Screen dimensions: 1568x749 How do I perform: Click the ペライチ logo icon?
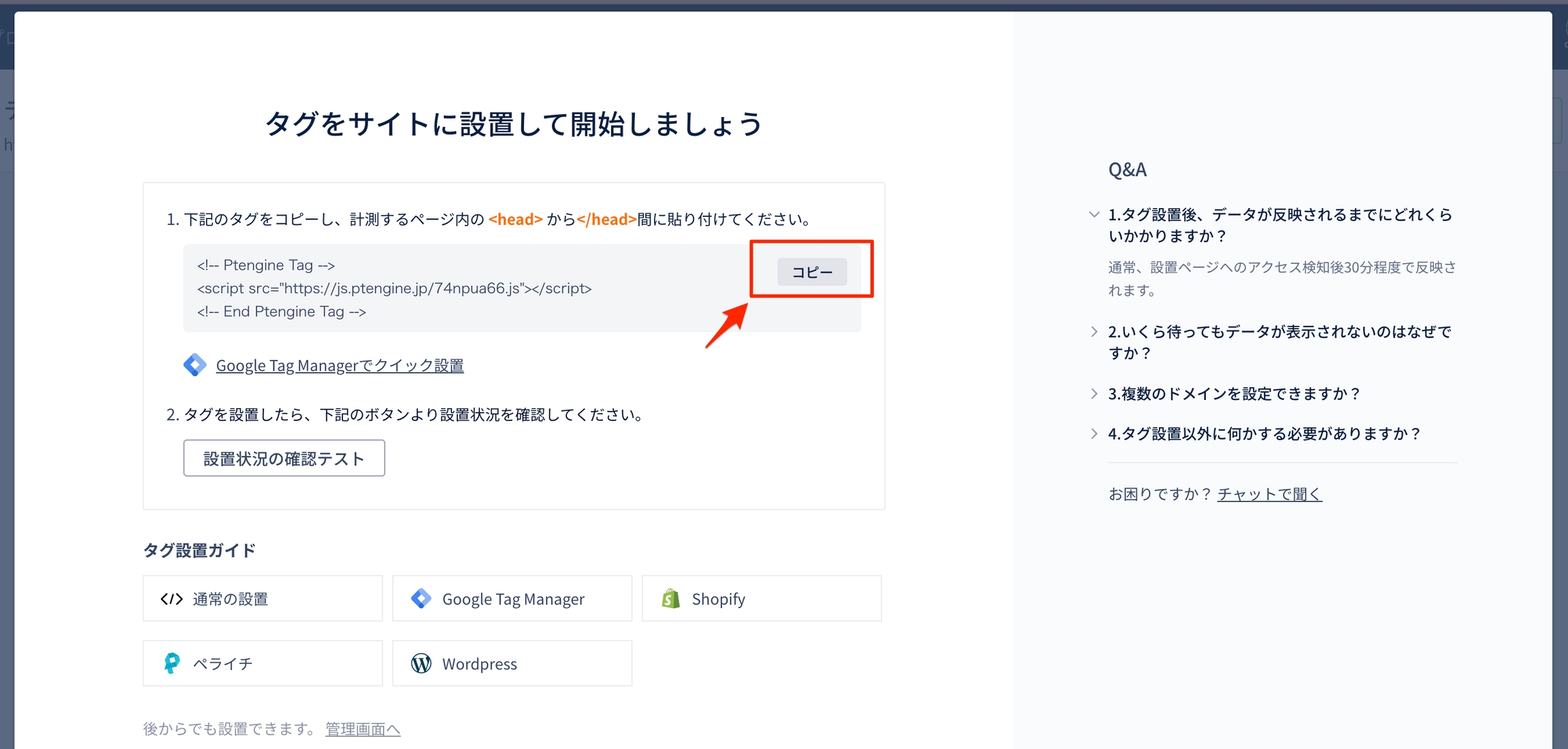172,663
